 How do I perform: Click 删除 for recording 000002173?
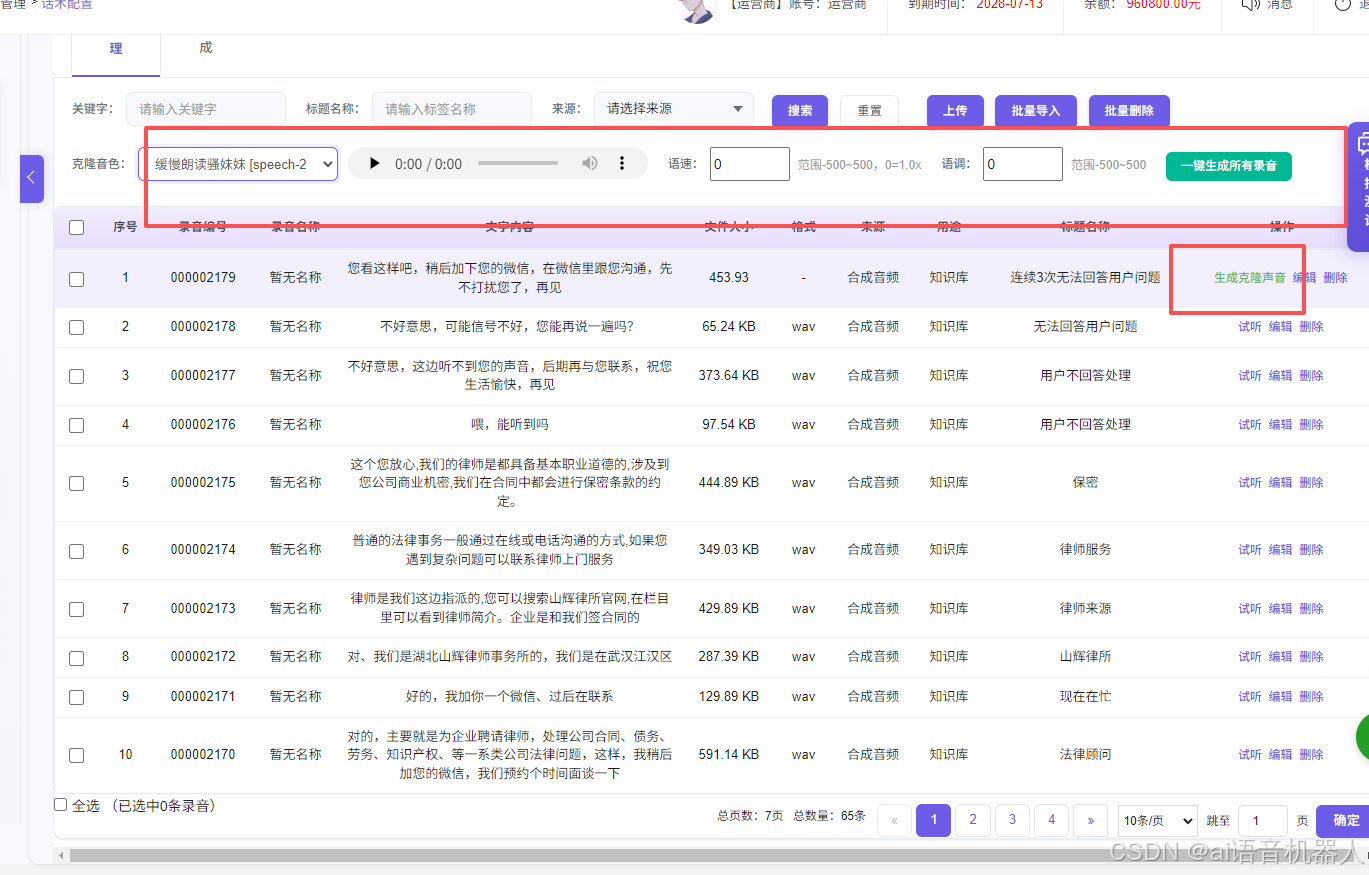tap(1311, 609)
